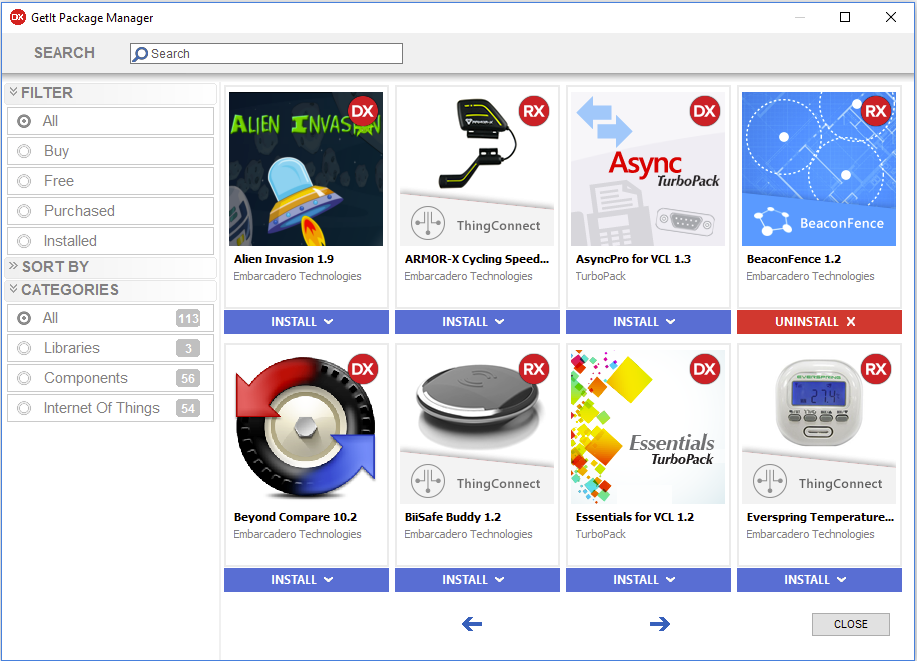Click the CLOSE button
917x661 pixels.
coord(851,624)
